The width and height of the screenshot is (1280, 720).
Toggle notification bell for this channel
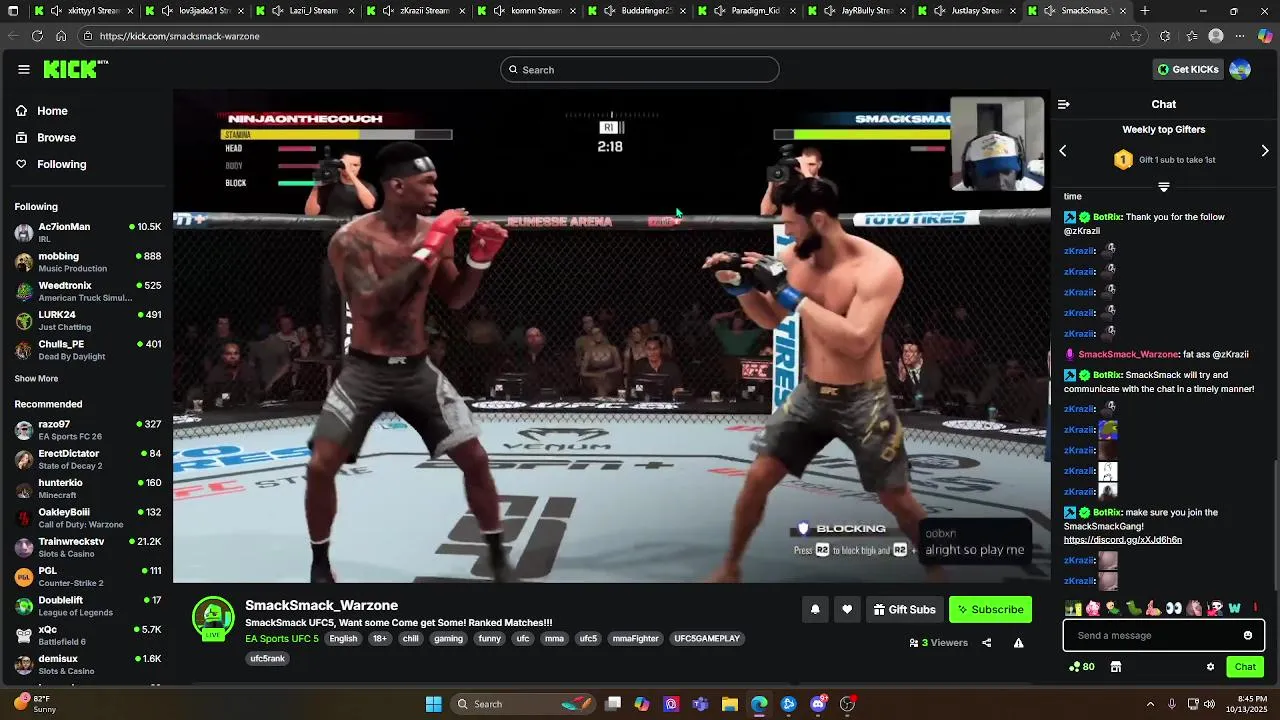(815, 609)
